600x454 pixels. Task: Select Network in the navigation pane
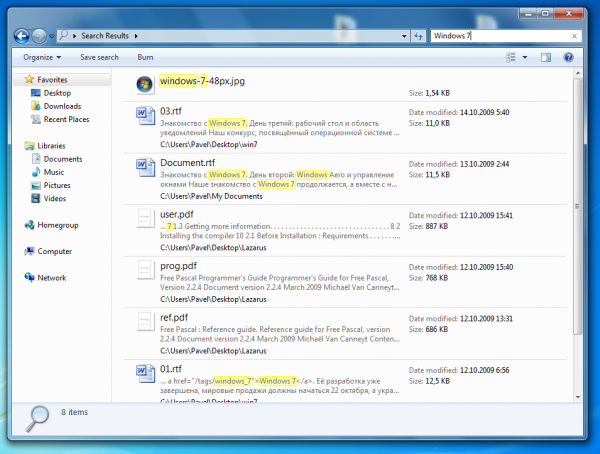[x=52, y=278]
